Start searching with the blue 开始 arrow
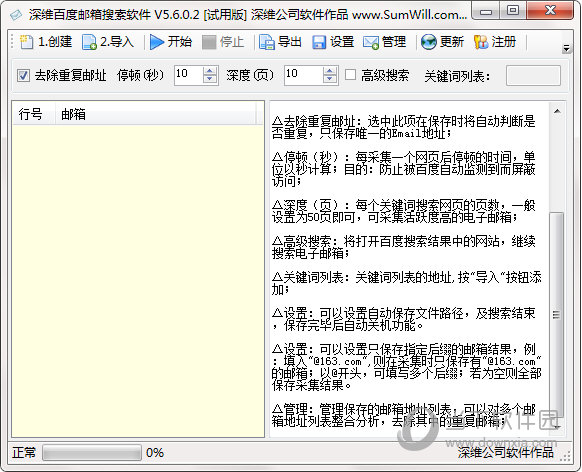This screenshot has width=582, height=472. (157, 42)
